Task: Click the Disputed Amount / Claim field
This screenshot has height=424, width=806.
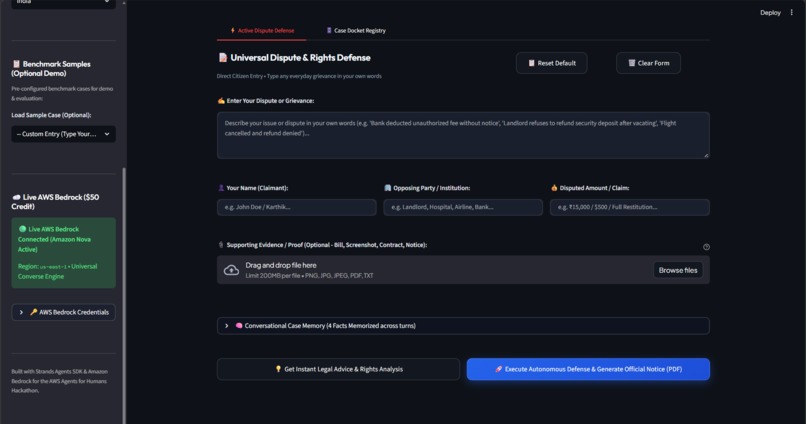Action: coord(630,207)
